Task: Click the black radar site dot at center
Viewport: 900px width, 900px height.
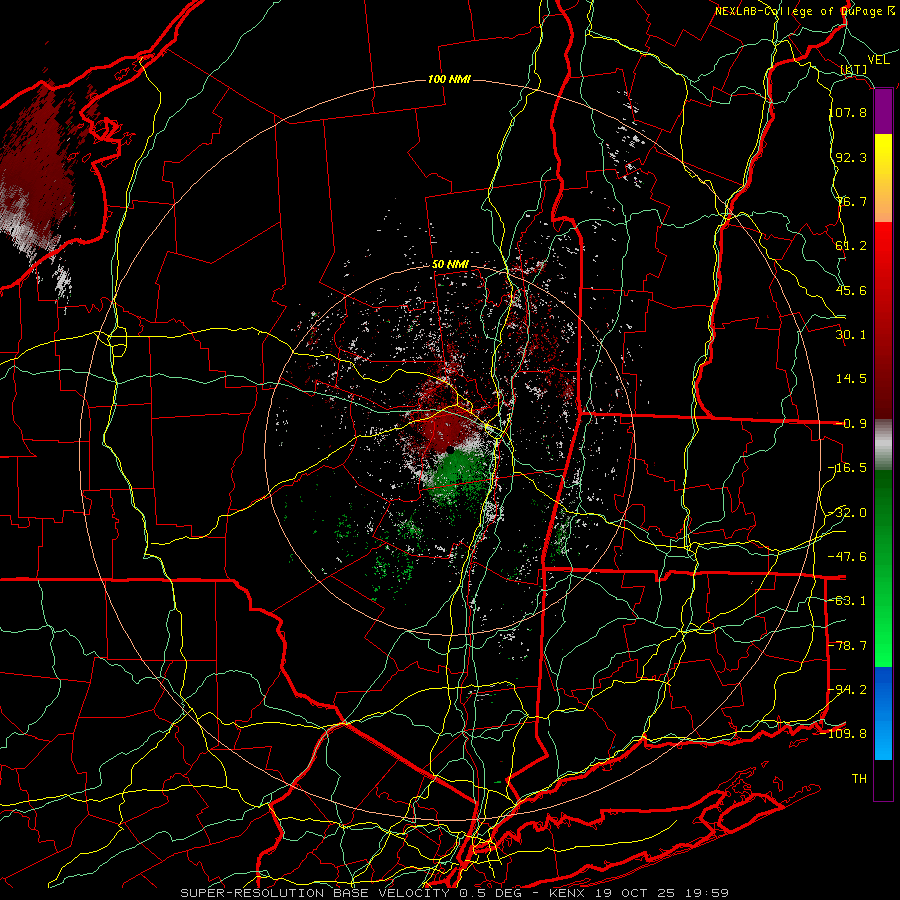Action: [451, 451]
